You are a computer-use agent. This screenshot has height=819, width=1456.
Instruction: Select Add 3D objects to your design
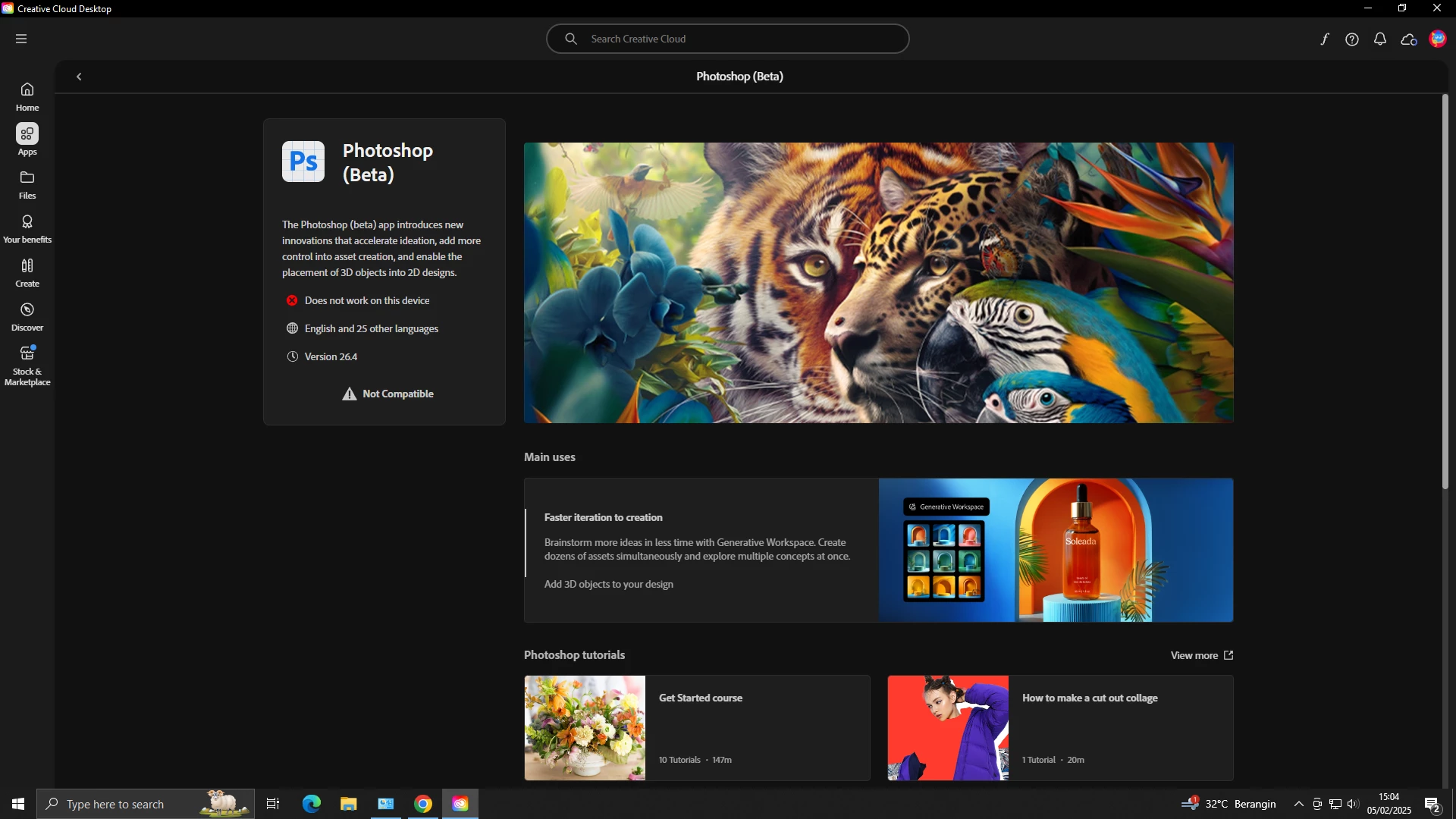(x=608, y=584)
